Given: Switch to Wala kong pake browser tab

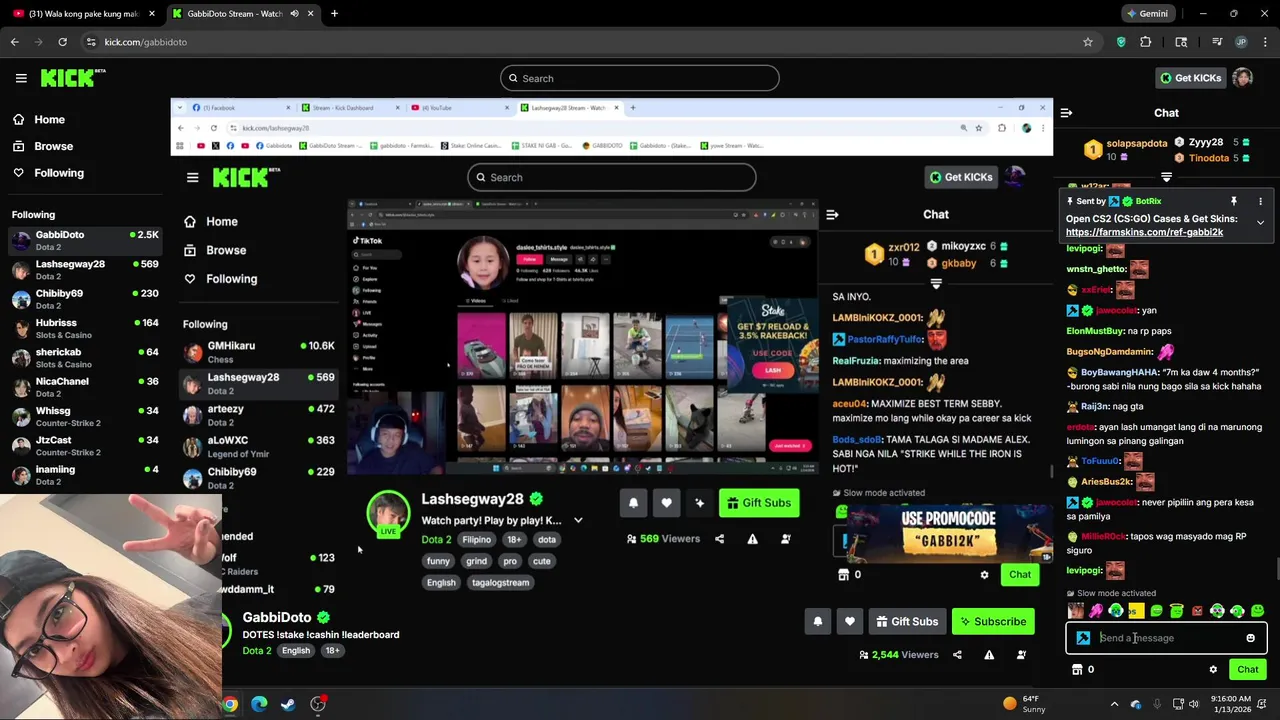Looking at the screenshot, I should click(x=83, y=14).
